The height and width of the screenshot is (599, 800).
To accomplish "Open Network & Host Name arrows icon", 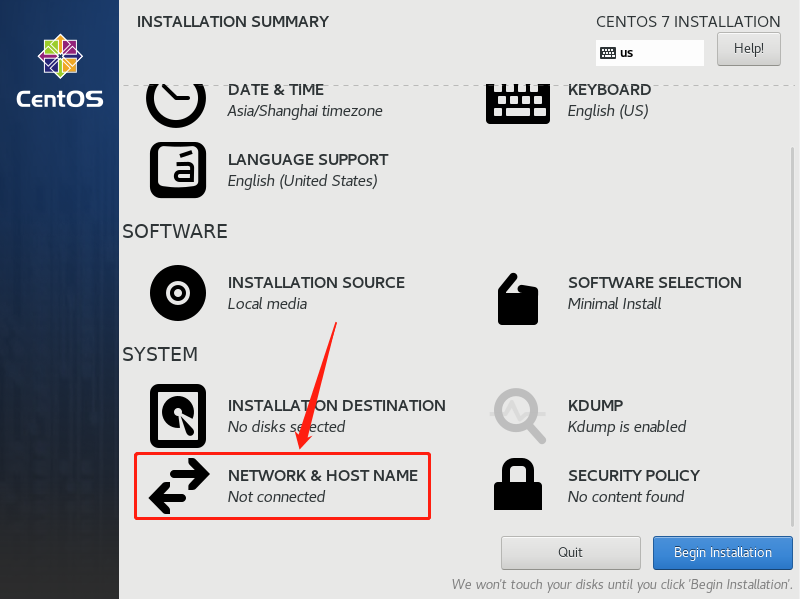I will click(179, 486).
